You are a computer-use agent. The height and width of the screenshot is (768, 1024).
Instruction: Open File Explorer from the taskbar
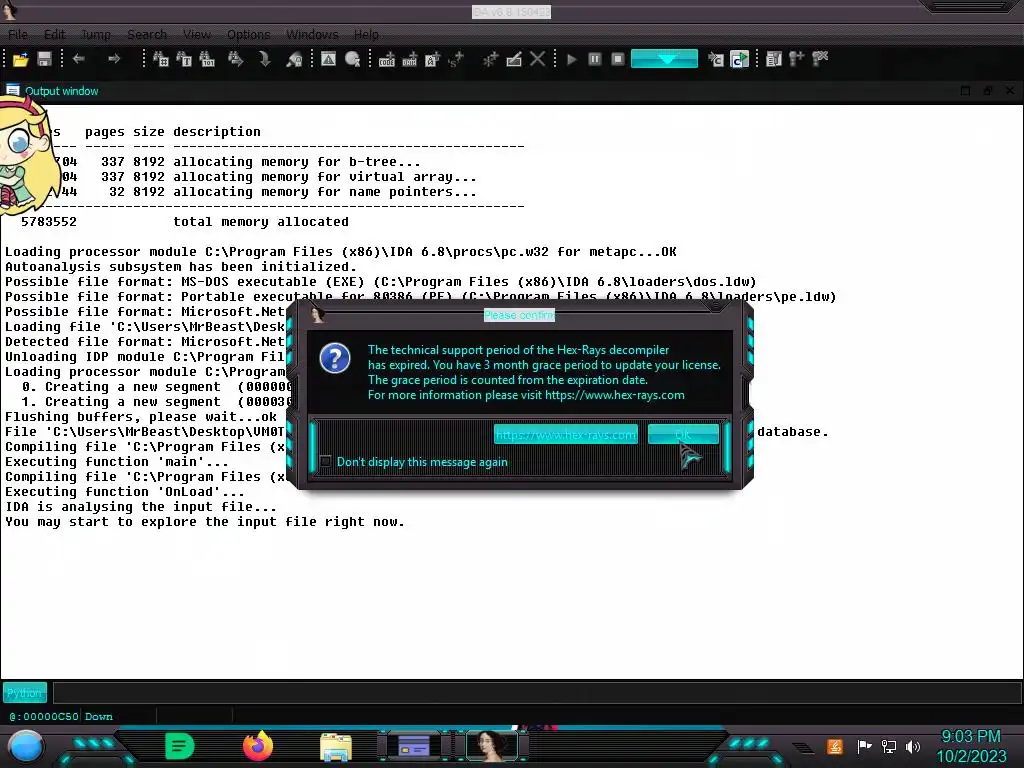coord(336,747)
